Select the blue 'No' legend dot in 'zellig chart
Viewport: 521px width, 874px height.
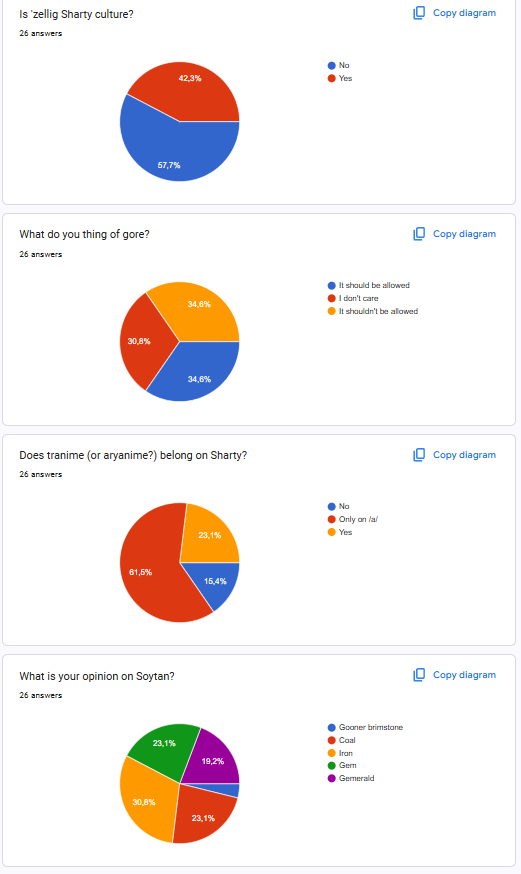tap(332, 65)
